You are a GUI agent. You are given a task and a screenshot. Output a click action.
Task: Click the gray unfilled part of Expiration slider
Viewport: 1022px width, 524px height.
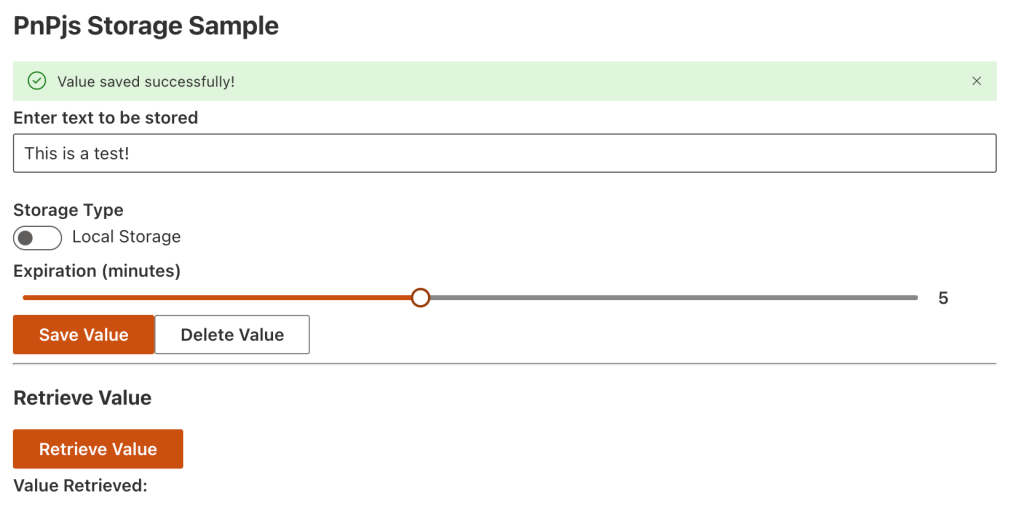(670, 298)
